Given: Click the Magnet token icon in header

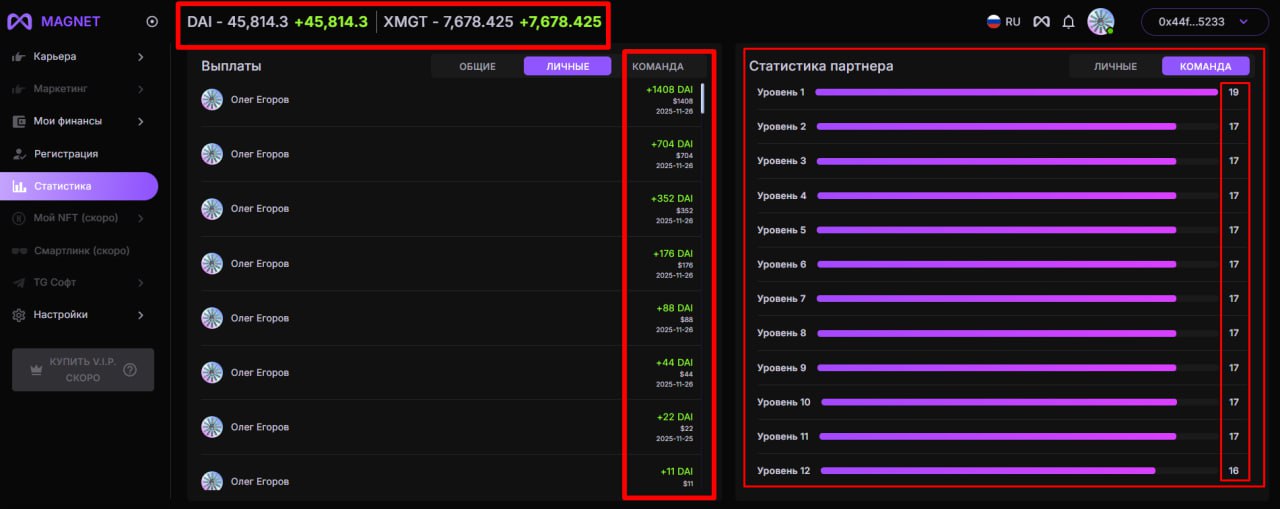Looking at the screenshot, I should click(x=1041, y=21).
